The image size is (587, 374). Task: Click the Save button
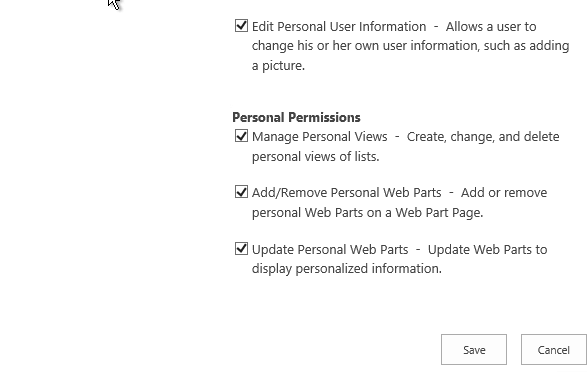point(474,350)
